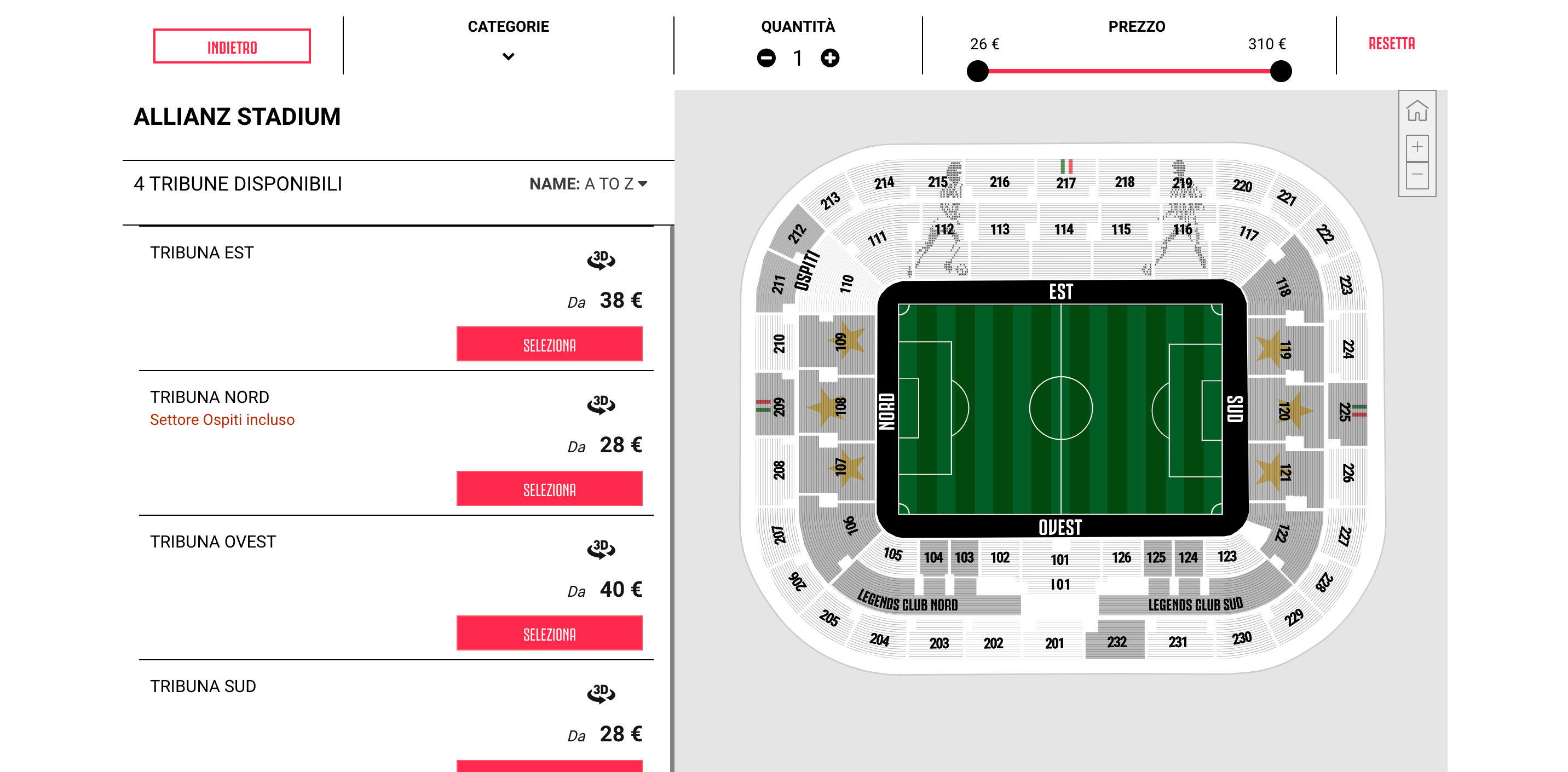Click the Indietro back button
The width and height of the screenshot is (1568, 772).
pyautogui.click(x=232, y=47)
